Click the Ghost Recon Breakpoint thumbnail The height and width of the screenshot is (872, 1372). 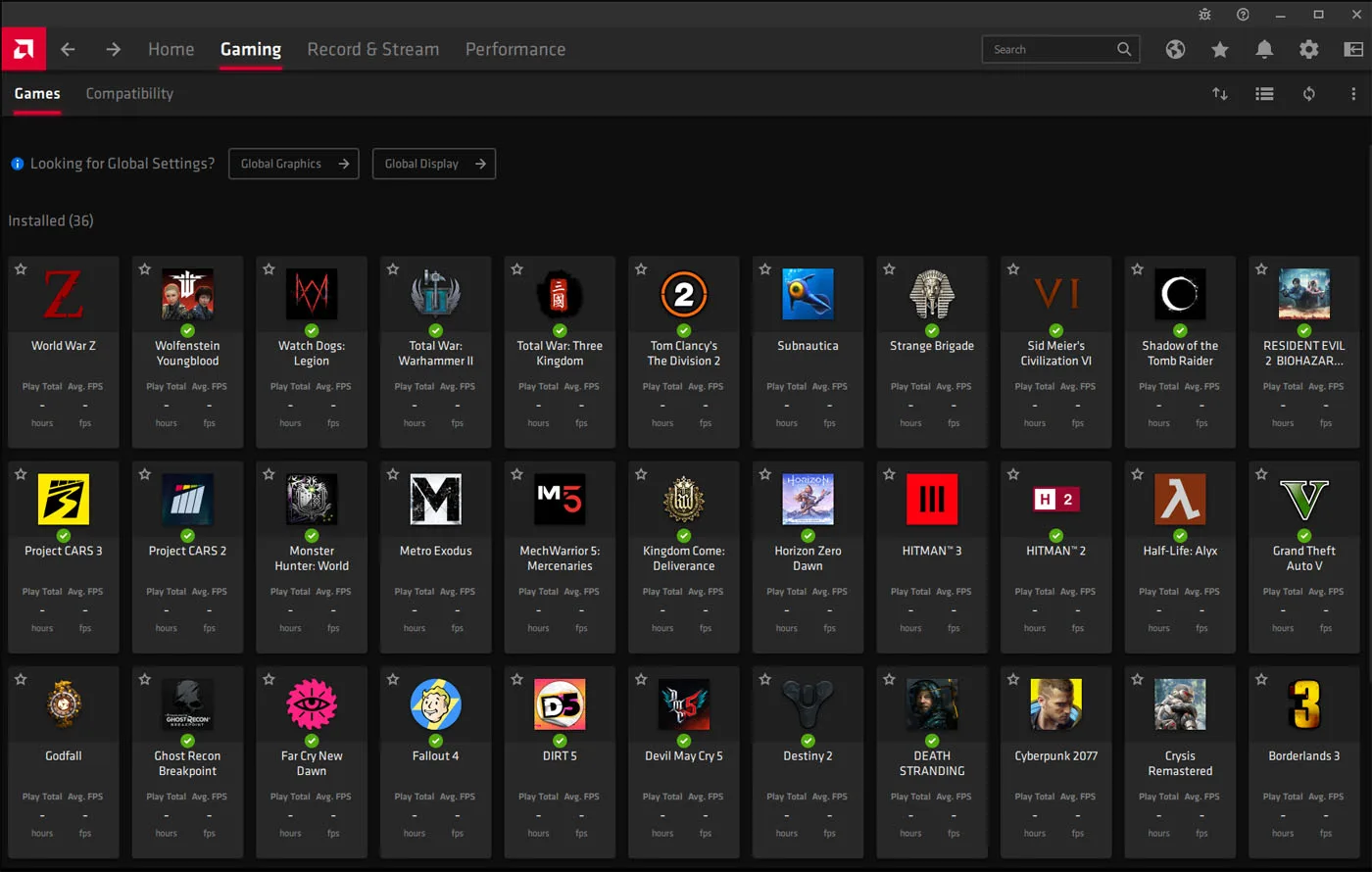coord(187,703)
